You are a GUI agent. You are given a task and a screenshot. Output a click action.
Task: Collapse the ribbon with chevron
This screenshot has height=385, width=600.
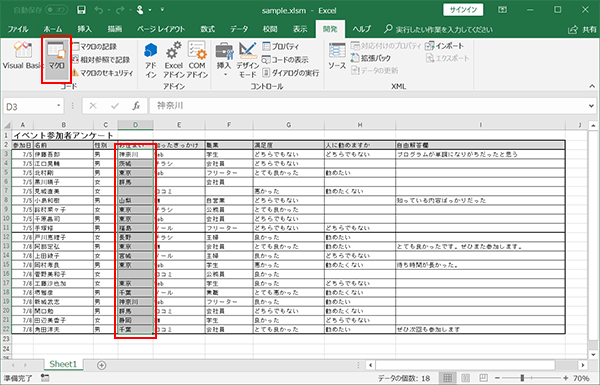[592, 86]
